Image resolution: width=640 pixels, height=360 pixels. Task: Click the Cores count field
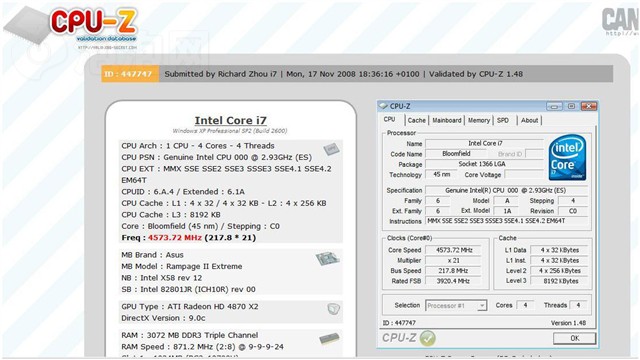[x=525, y=305]
